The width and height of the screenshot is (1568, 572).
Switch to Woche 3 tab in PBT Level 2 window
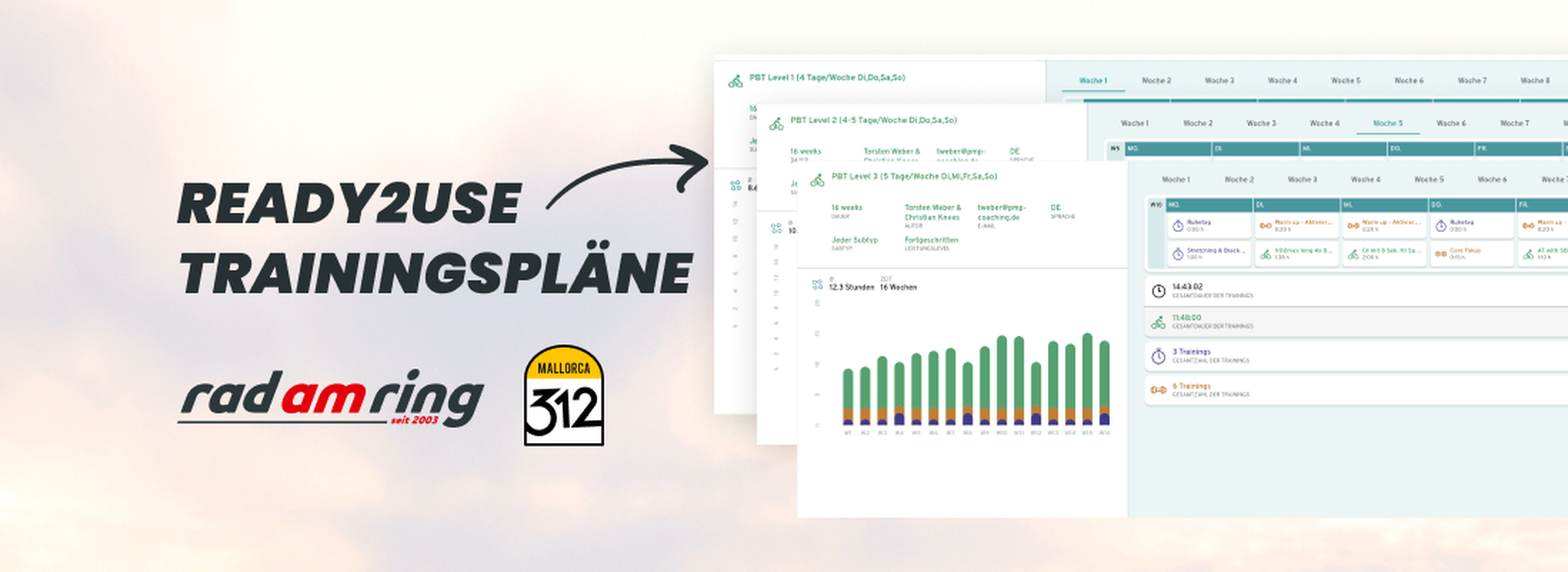pyautogui.click(x=1261, y=123)
